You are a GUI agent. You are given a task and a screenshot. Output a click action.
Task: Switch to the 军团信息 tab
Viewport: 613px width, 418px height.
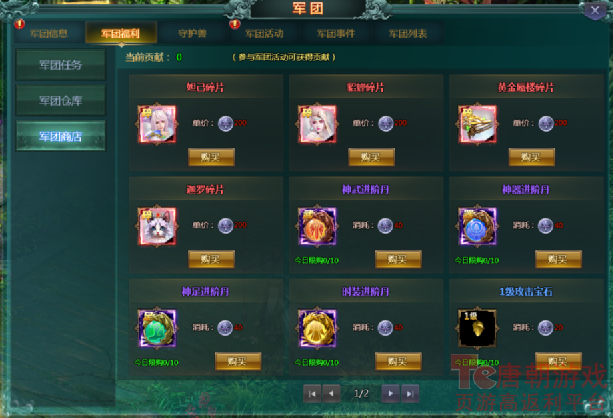(49, 33)
